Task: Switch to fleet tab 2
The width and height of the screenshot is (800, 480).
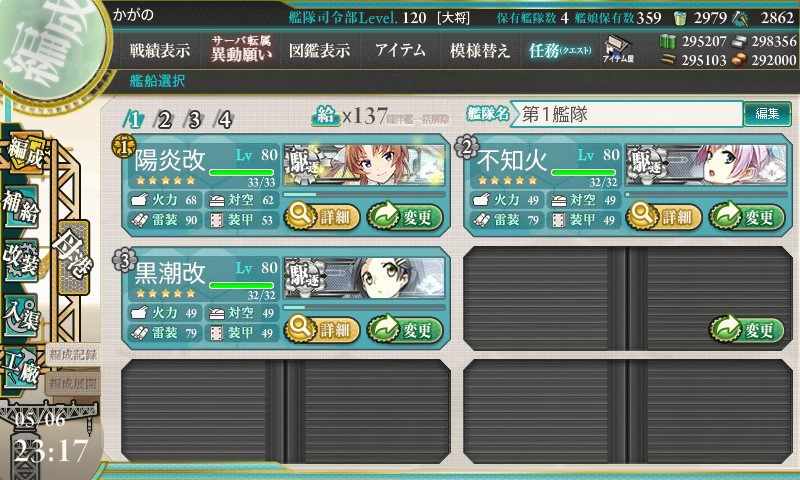Action: click(x=164, y=120)
